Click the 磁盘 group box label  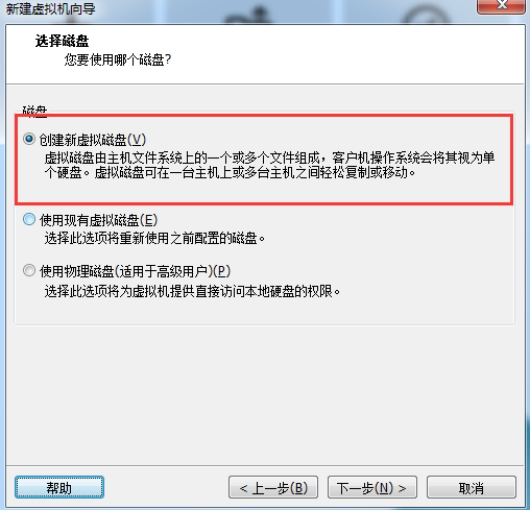pyautogui.click(x=35, y=111)
